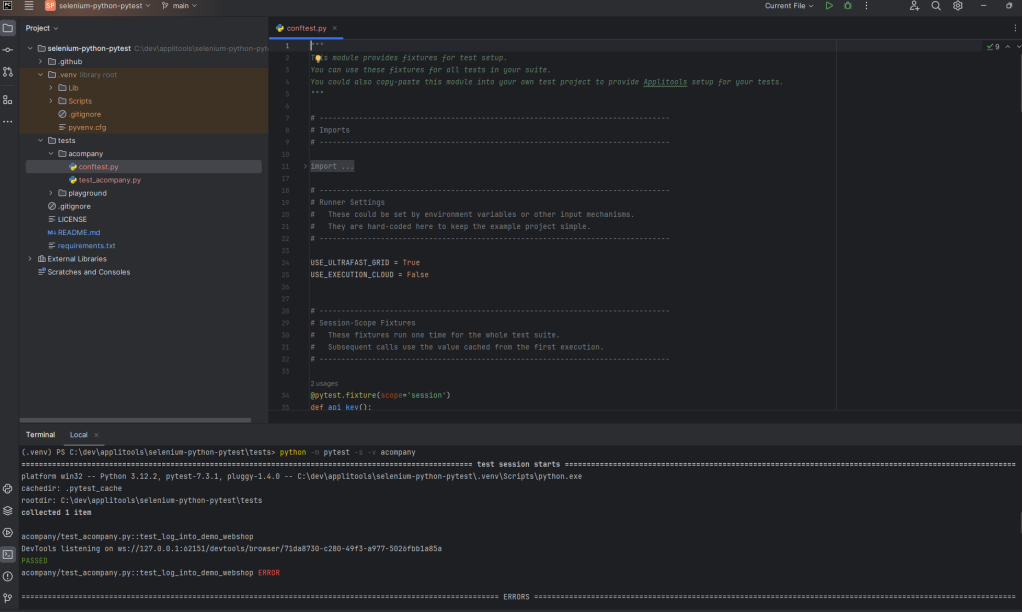
Task: Open Search Everywhere magnifier icon
Action: 936,6
